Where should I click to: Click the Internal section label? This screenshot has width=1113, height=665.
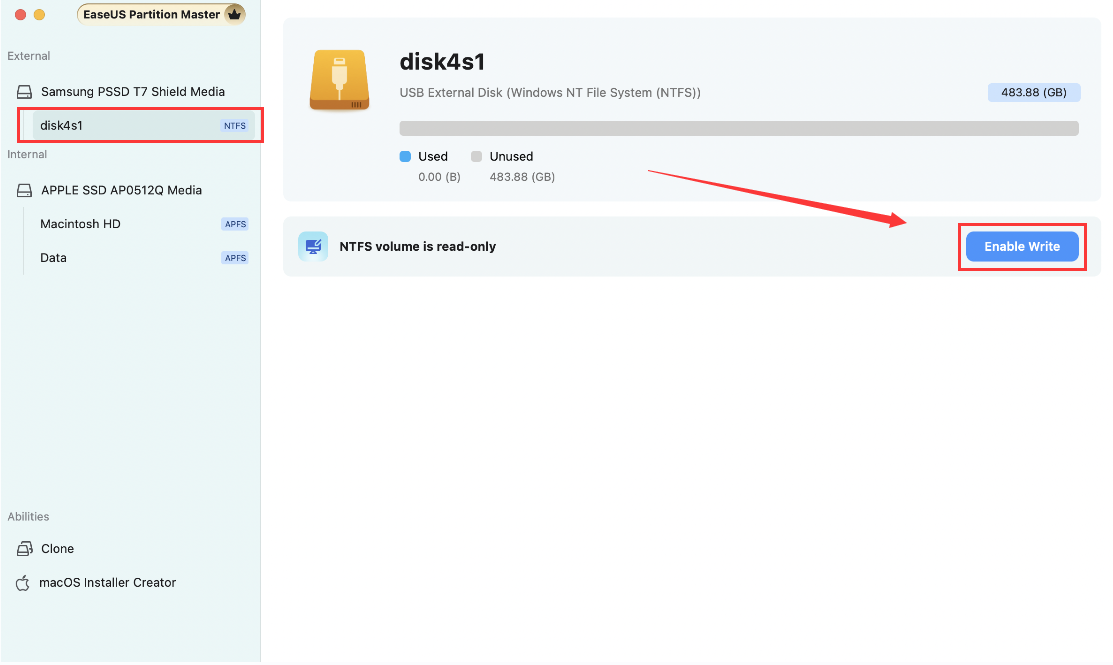coord(27,154)
